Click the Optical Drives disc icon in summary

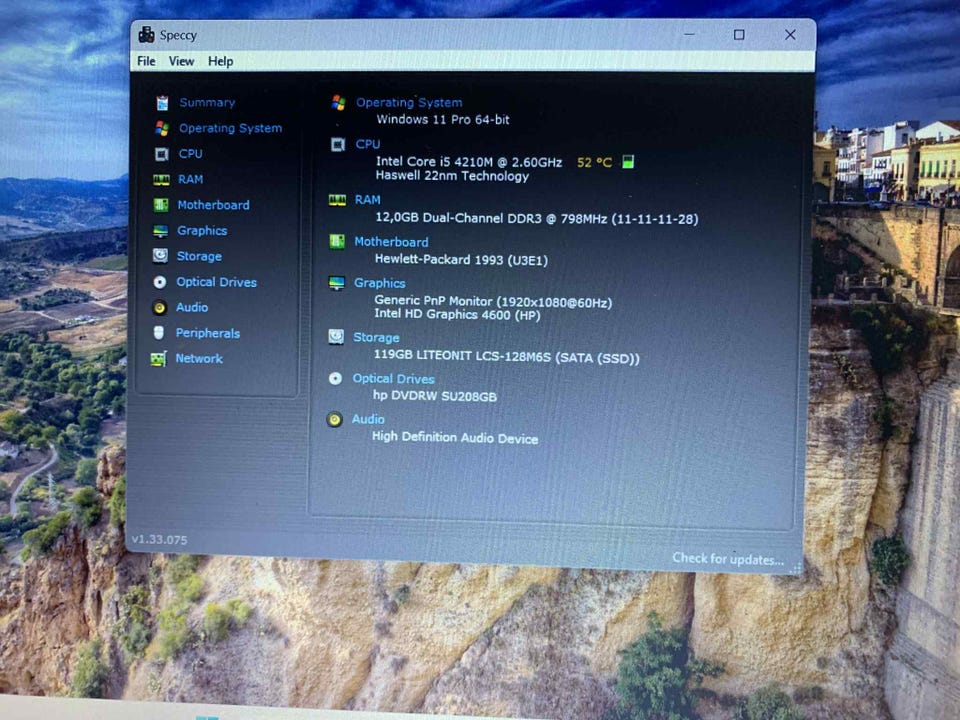336,378
